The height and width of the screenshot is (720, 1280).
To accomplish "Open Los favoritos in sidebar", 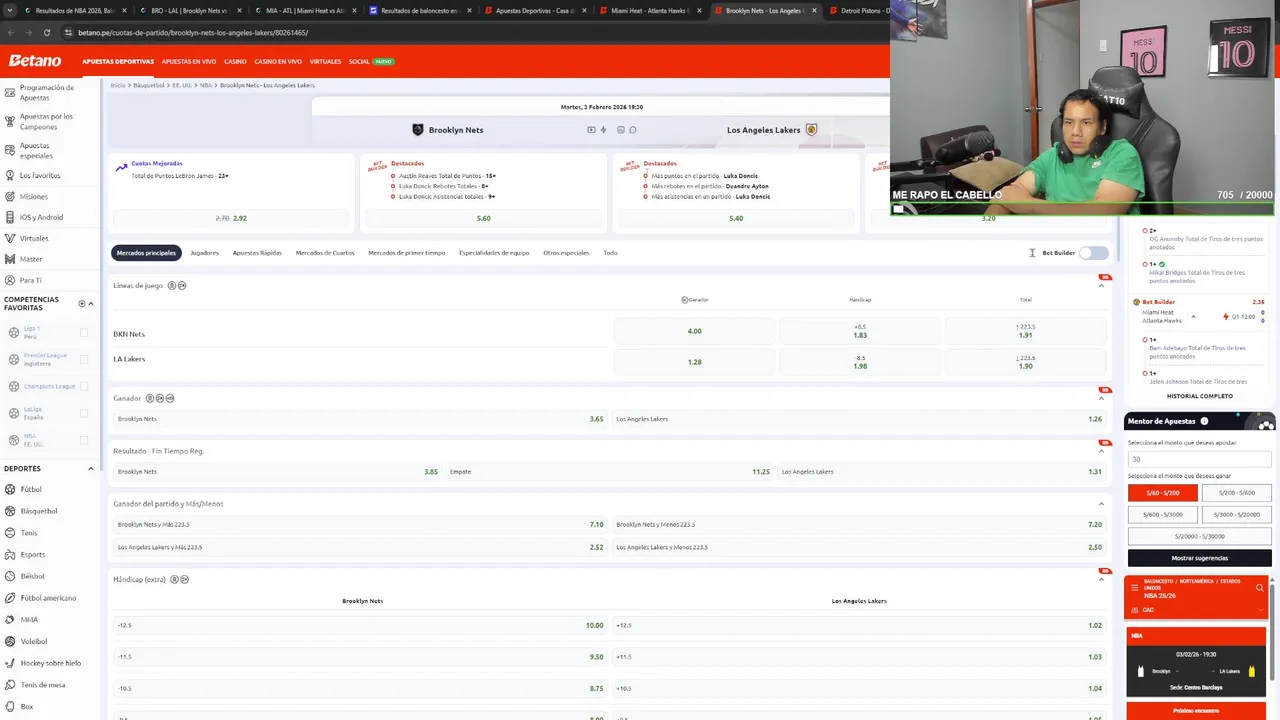I will pos(40,175).
